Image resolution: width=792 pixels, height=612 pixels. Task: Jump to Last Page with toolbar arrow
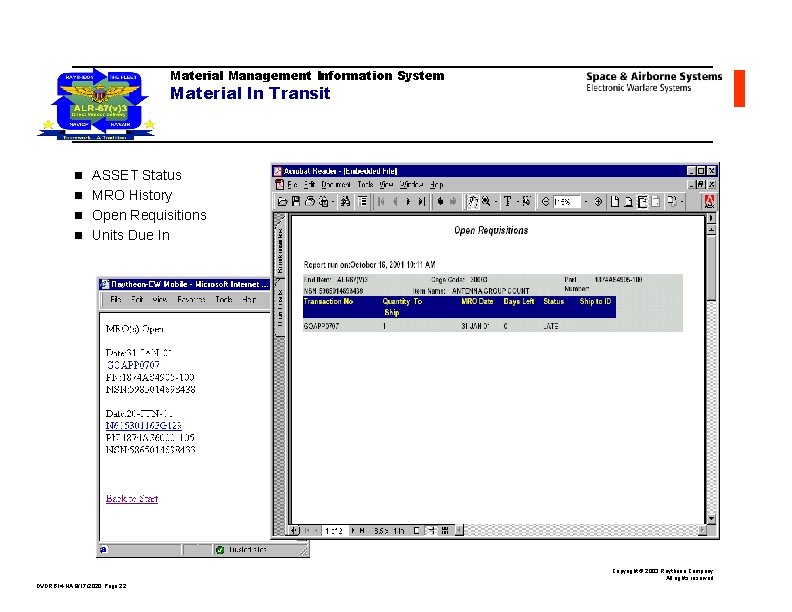[x=422, y=201]
